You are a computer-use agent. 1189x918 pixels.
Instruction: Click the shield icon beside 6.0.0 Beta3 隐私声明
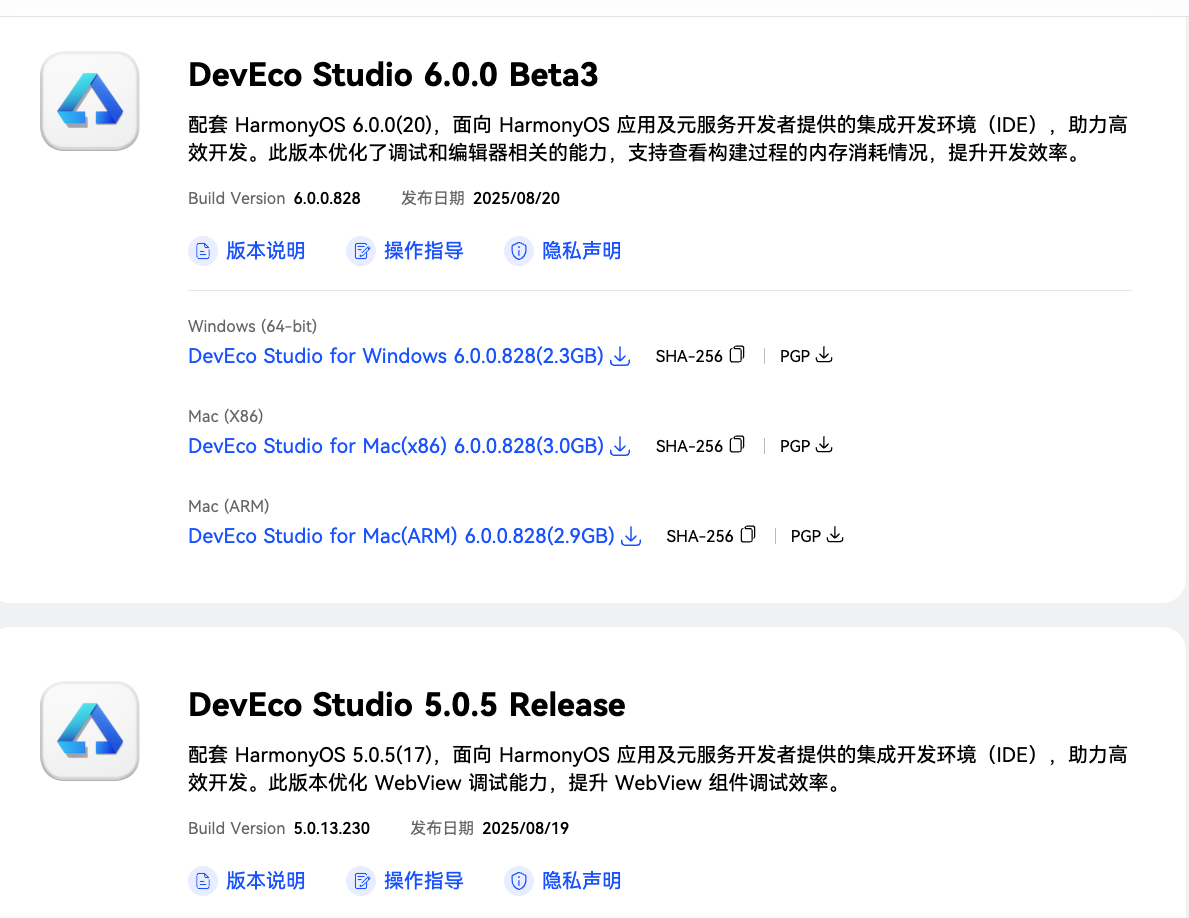(519, 251)
